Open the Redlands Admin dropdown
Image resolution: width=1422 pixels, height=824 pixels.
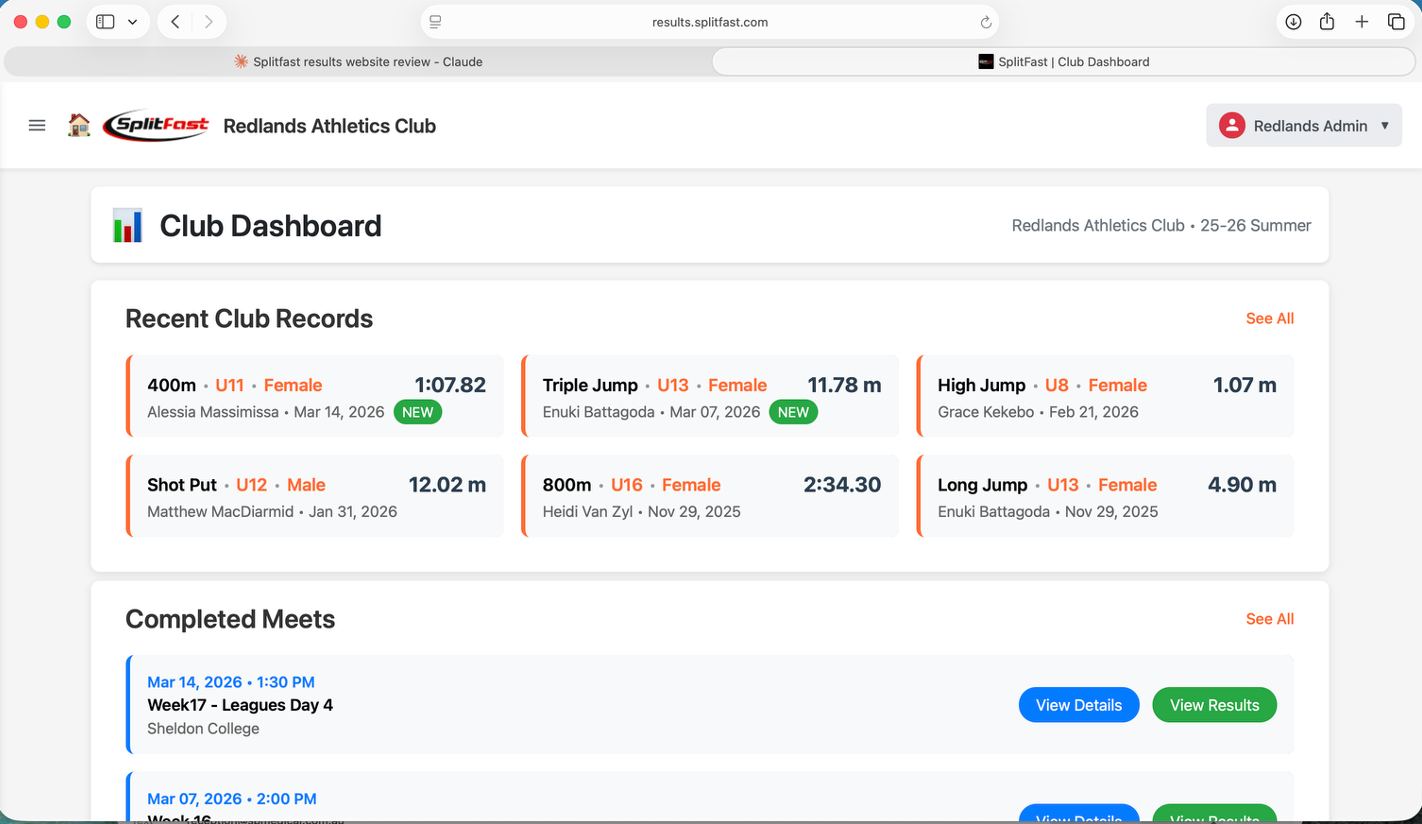click(1386, 125)
